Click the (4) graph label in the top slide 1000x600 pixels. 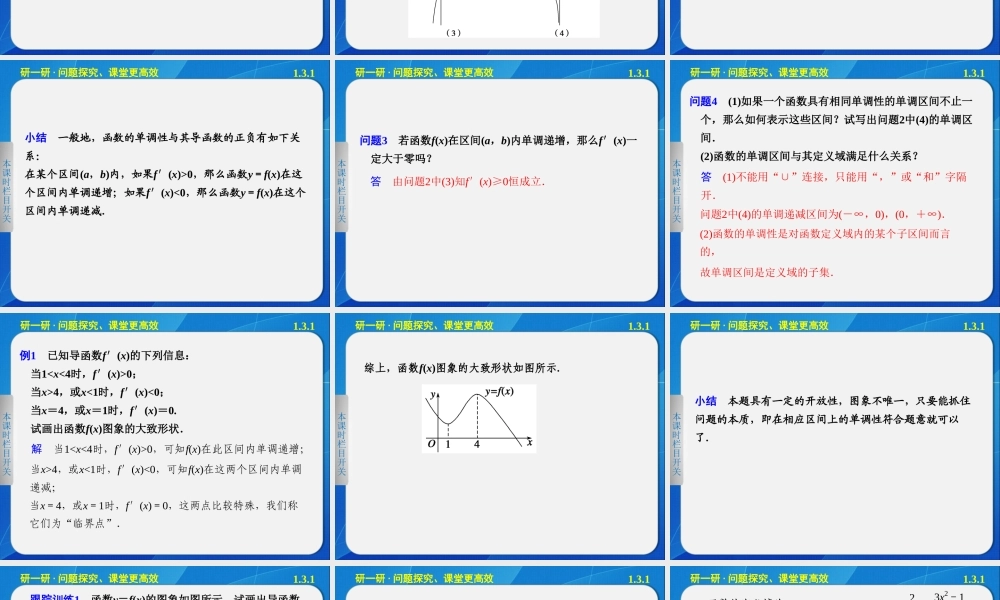click(561, 33)
